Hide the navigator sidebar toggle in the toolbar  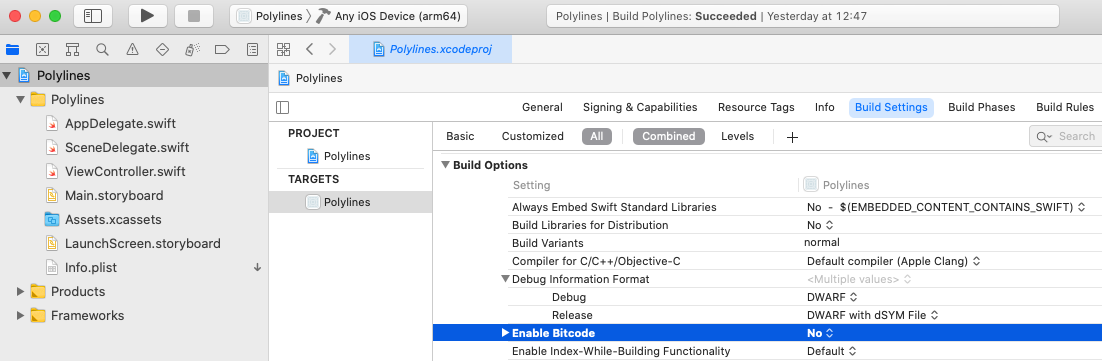(93, 15)
